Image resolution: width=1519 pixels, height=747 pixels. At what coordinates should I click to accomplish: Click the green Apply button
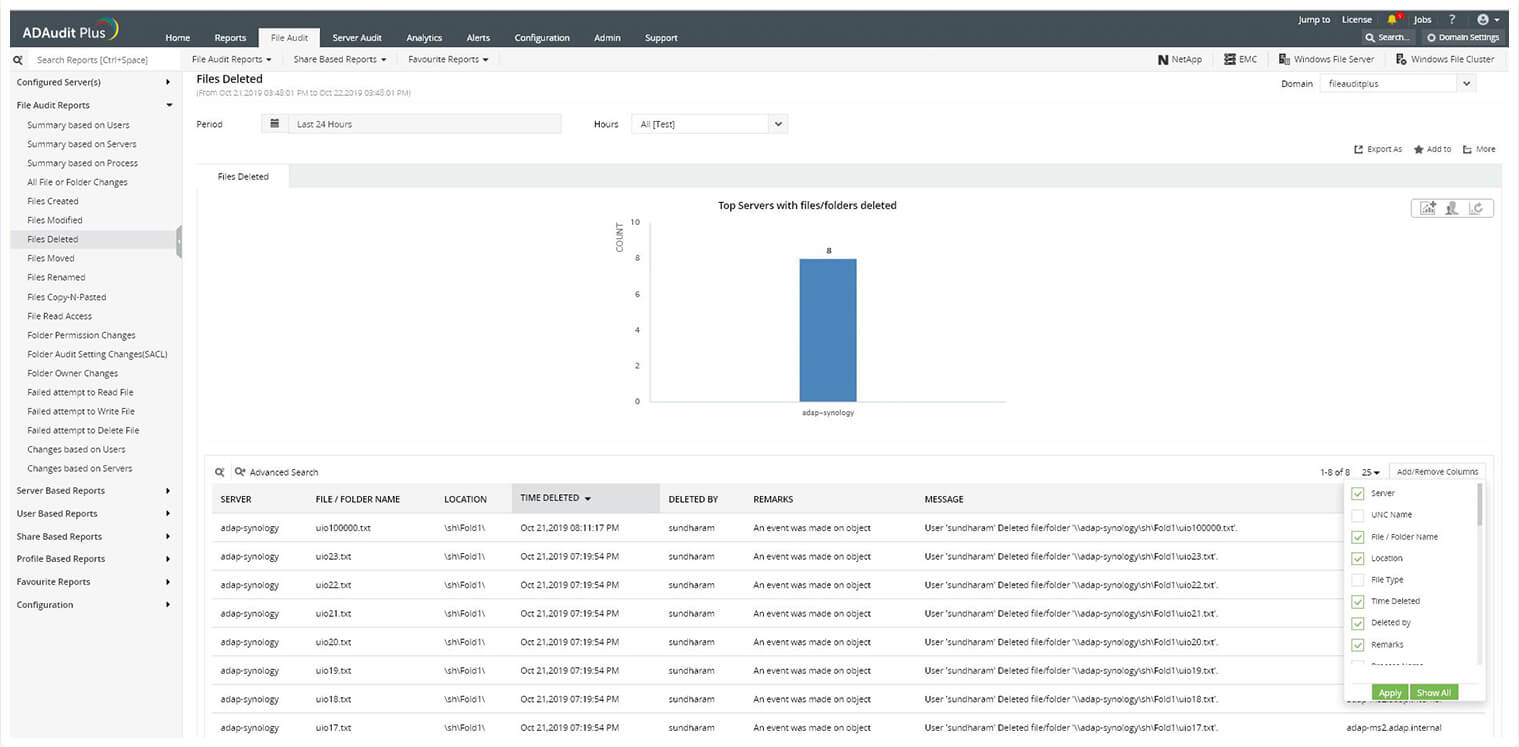click(x=1389, y=692)
